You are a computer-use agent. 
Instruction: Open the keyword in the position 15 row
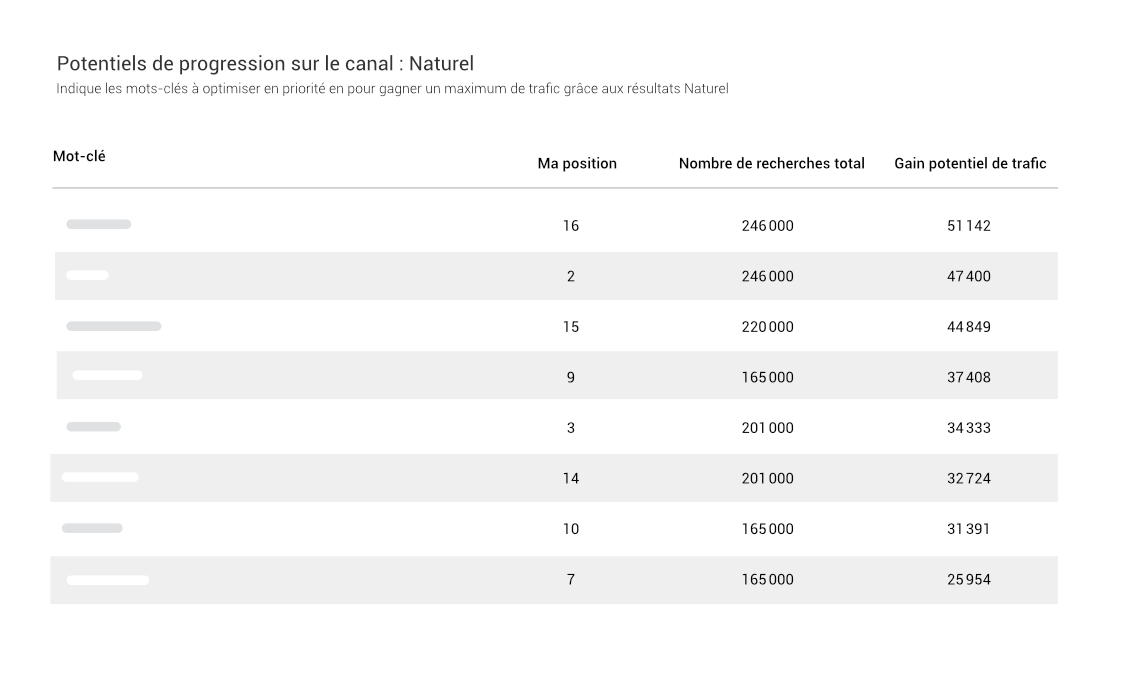(x=114, y=326)
